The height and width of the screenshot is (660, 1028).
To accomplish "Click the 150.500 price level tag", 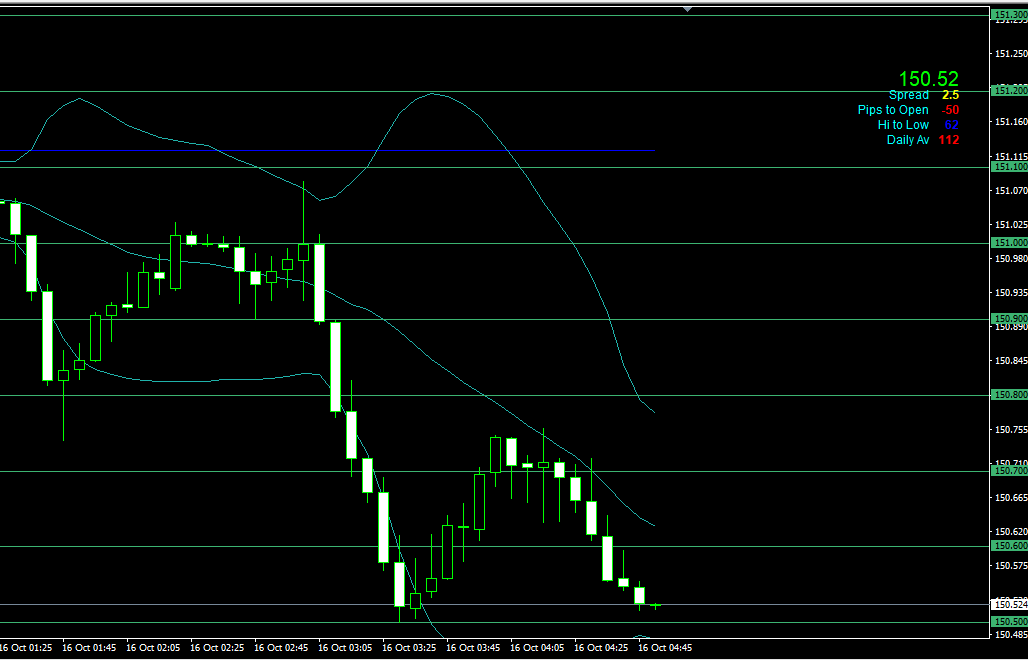I will (1008, 622).
